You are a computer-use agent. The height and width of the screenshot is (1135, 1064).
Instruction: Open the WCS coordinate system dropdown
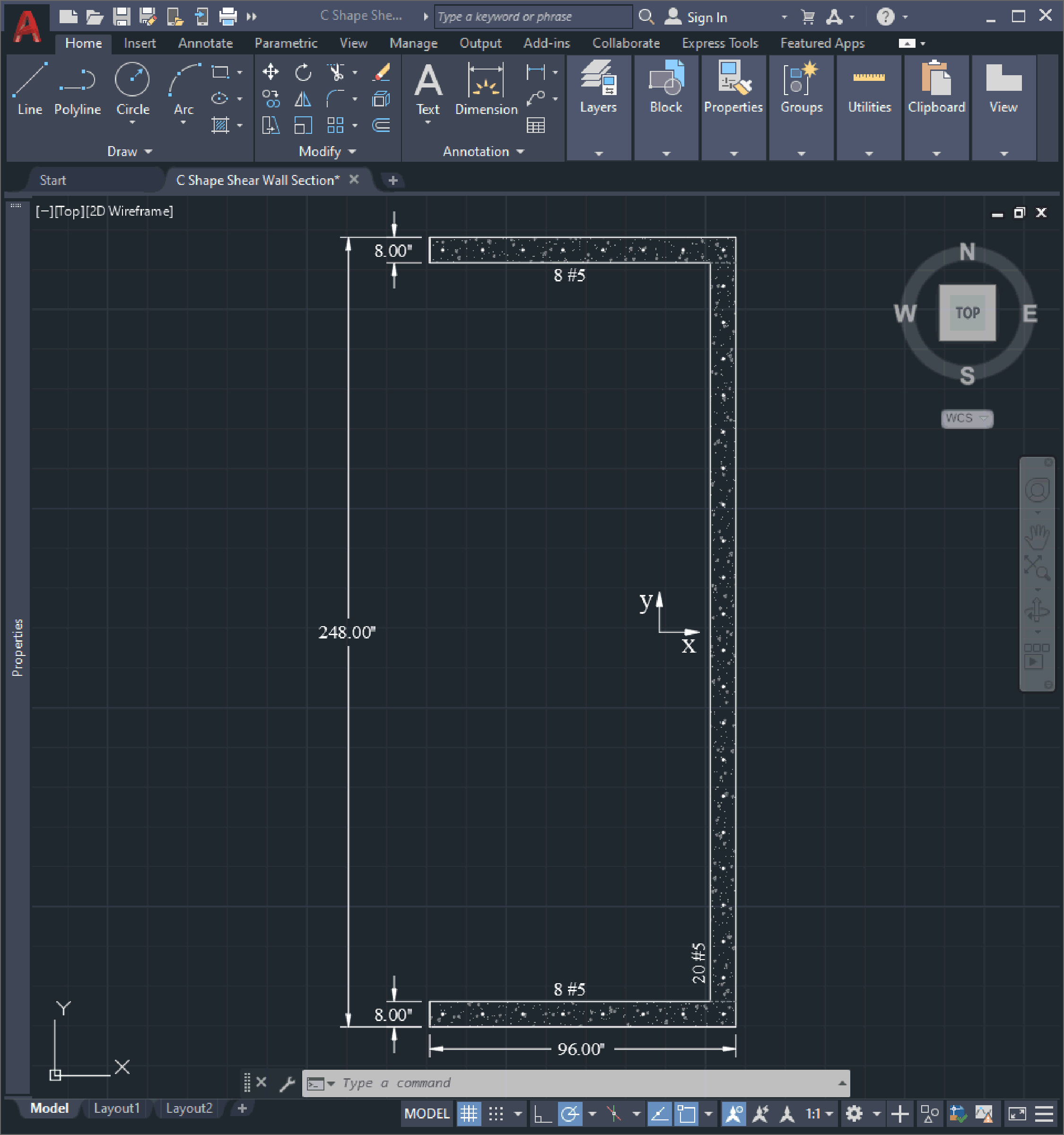pos(967,419)
